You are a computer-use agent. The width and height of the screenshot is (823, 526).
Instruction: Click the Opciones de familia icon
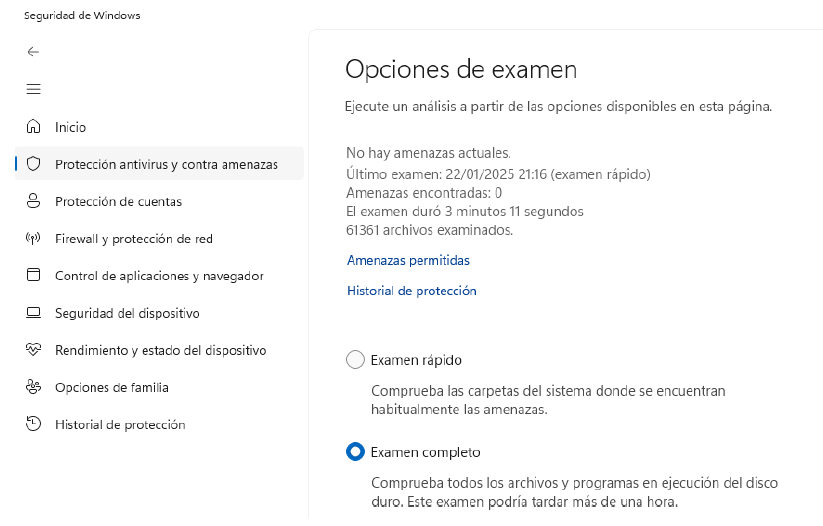pyautogui.click(x=33, y=387)
